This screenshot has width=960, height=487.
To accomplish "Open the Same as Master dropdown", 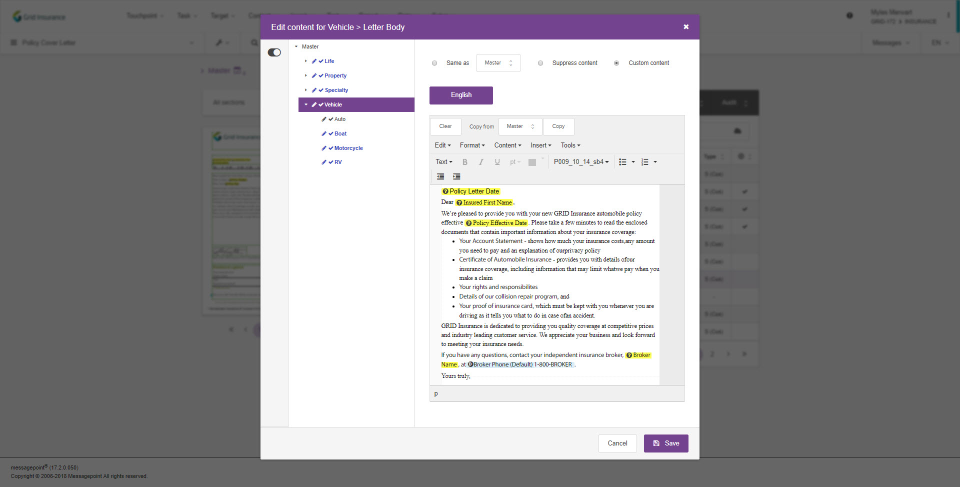I will (x=498, y=63).
